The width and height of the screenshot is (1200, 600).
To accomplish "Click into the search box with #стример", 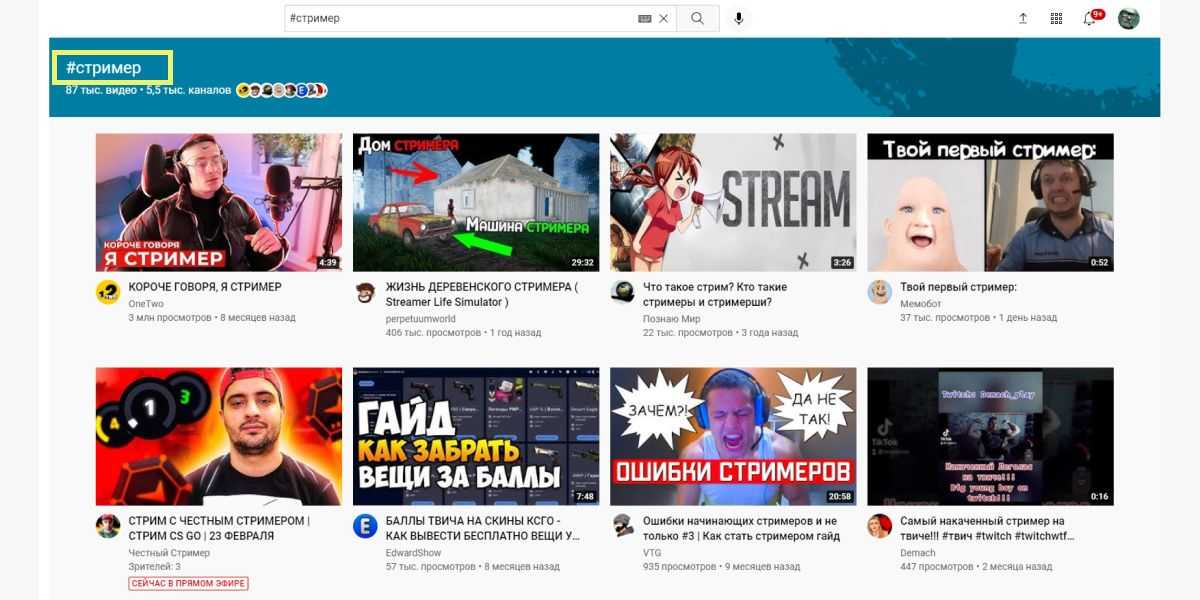I will [460, 18].
